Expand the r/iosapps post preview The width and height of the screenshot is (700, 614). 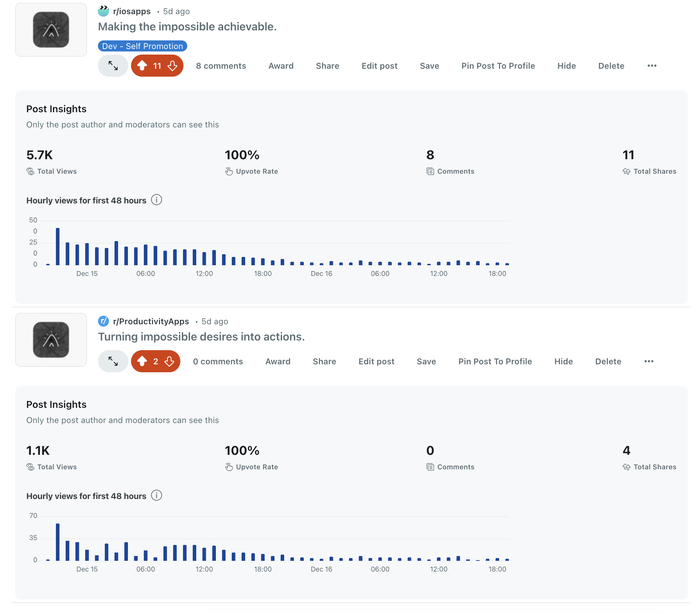113,66
